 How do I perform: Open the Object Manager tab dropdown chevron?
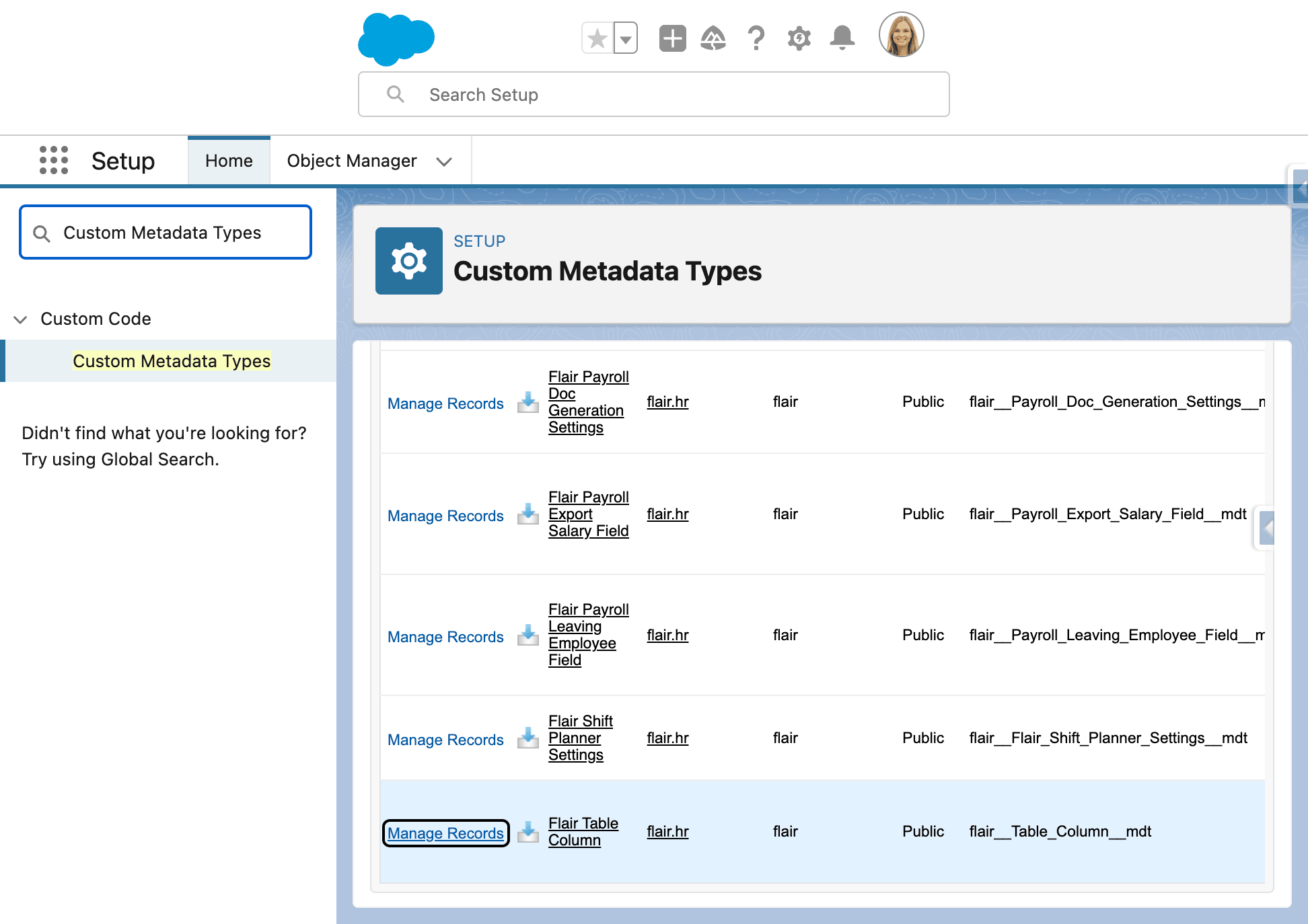(444, 161)
